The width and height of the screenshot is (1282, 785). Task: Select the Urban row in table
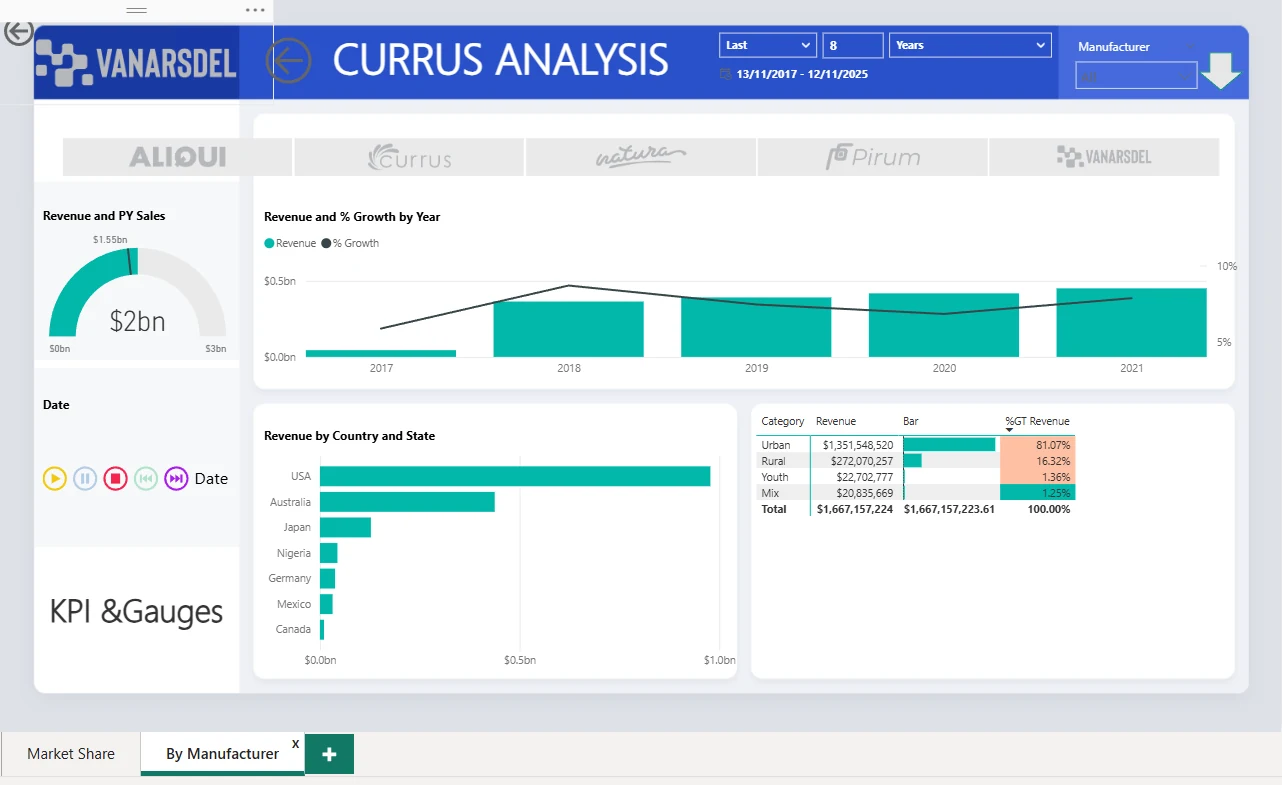coord(916,445)
